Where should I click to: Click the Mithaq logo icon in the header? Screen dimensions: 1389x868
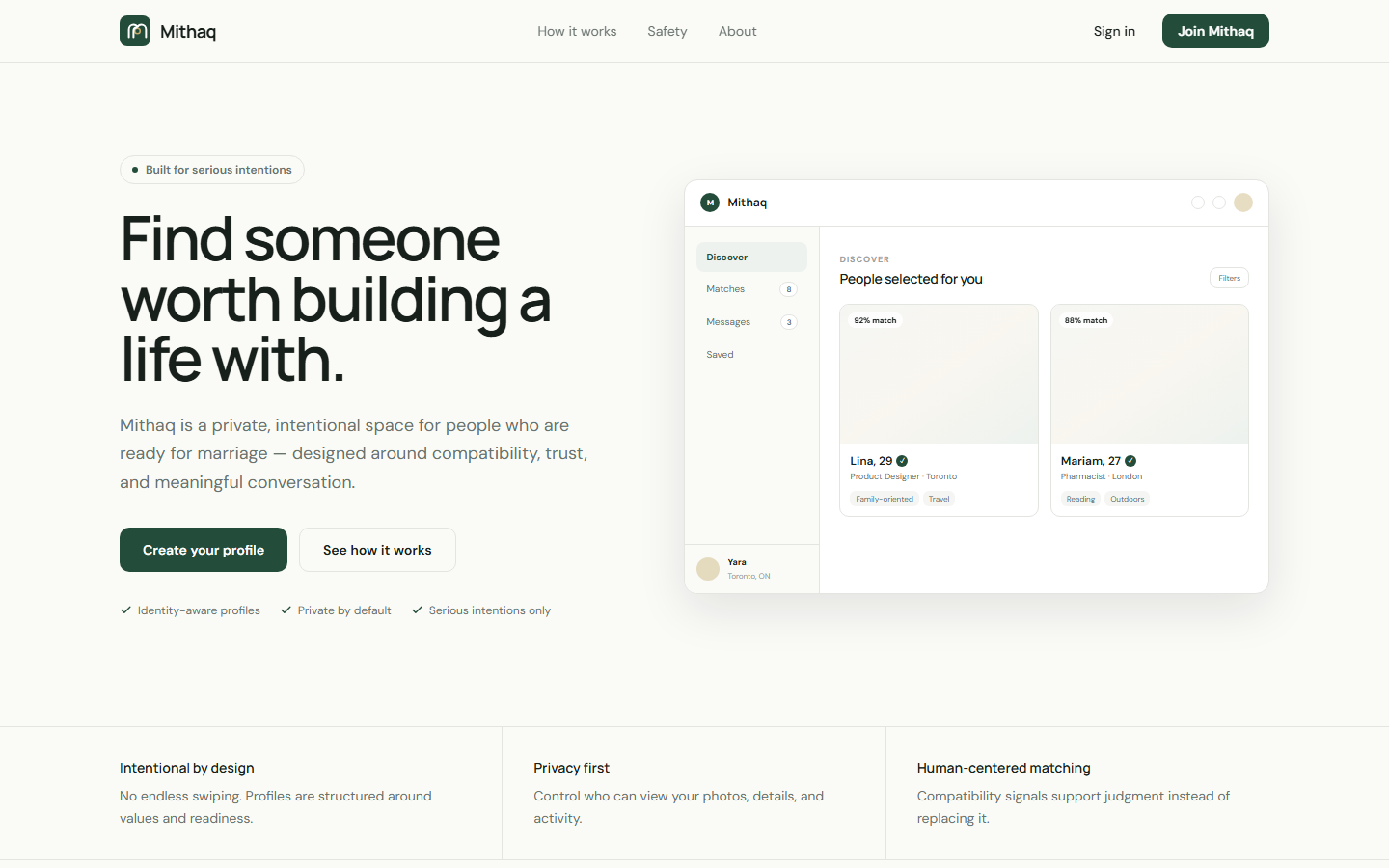point(135,31)
